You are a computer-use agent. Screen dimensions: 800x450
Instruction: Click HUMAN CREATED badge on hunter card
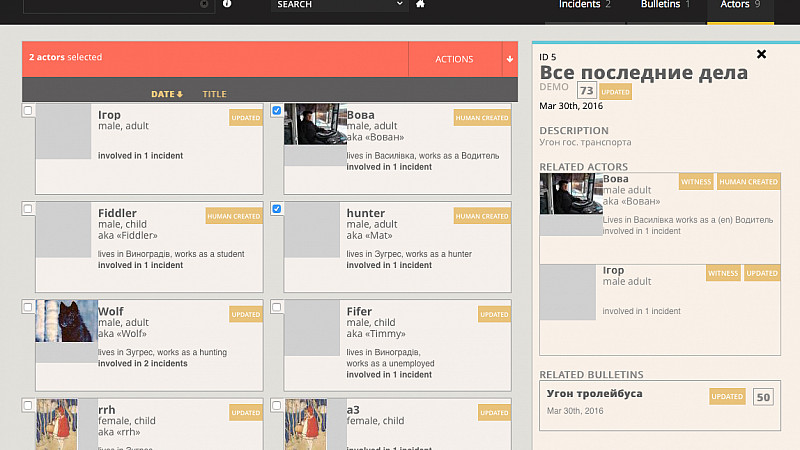[482, 216]
